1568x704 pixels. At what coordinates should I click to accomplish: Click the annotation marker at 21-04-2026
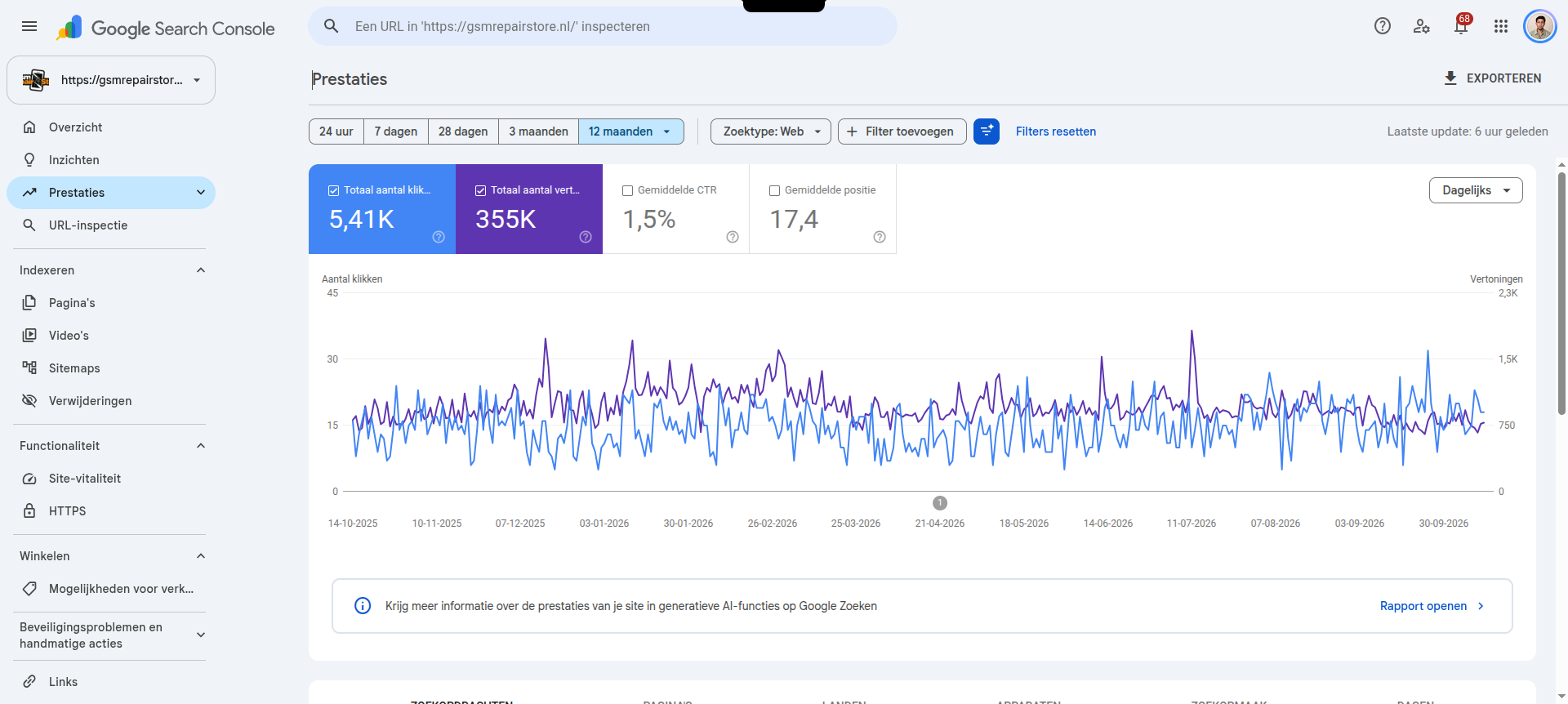pos(940,503)
